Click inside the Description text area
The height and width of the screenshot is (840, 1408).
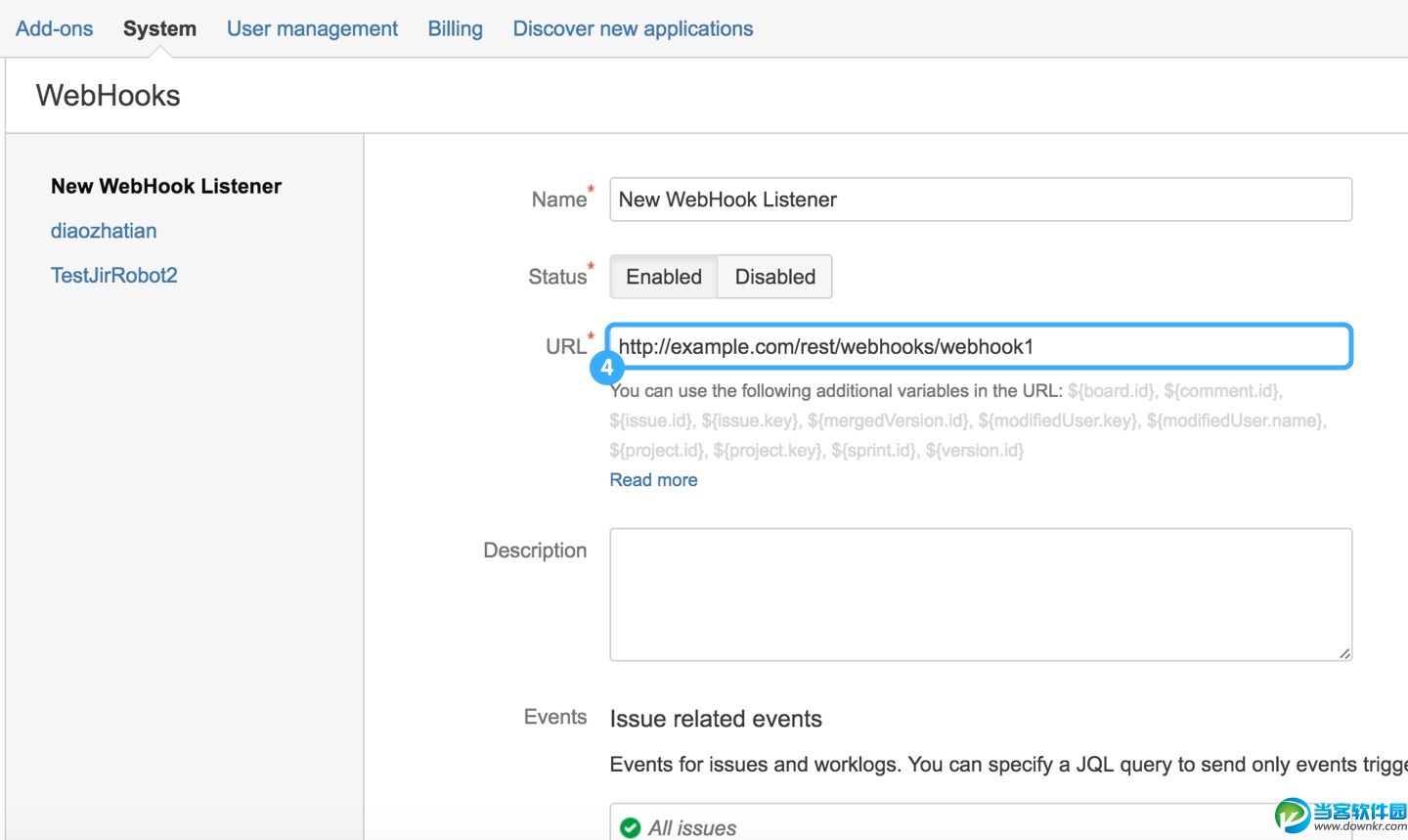(981, 595)
